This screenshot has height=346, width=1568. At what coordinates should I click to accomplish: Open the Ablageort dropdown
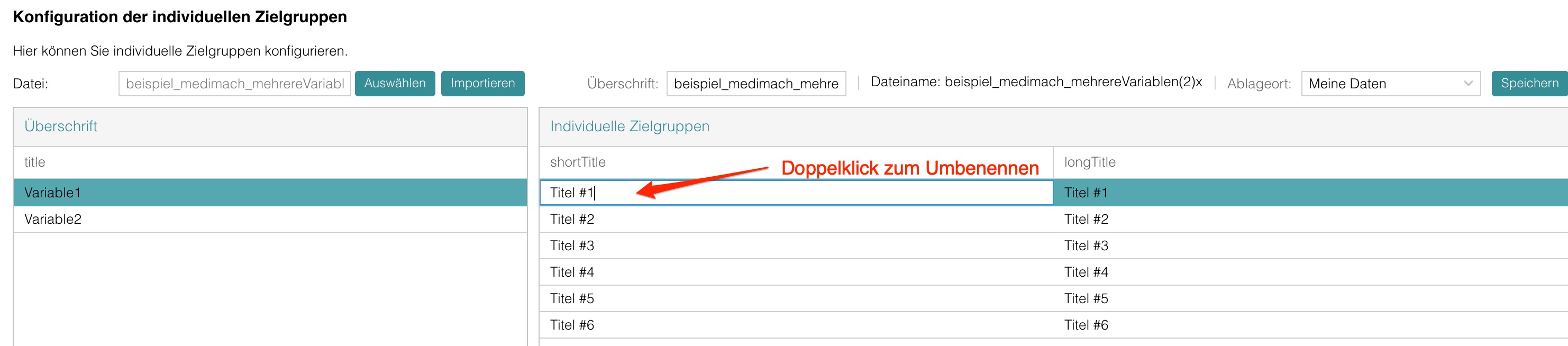pos(1390,84)
